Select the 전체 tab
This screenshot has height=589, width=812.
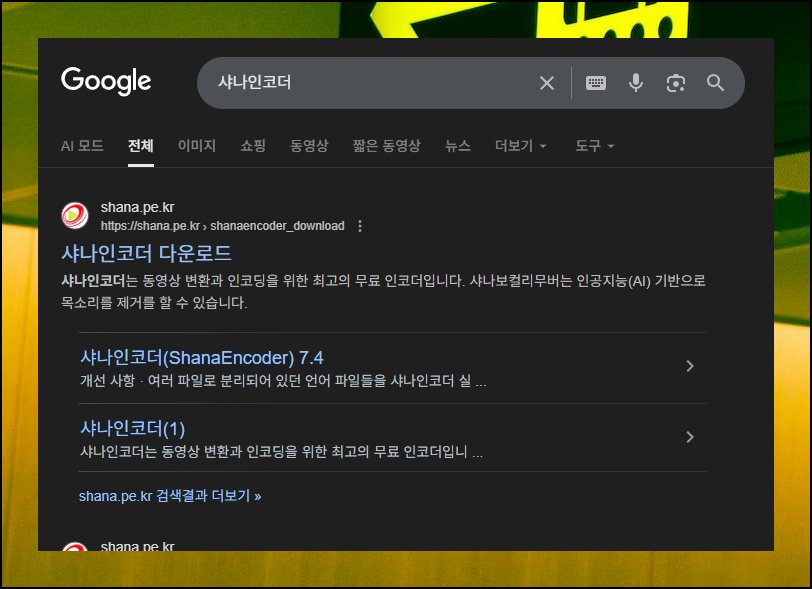(x=141, y=146)
